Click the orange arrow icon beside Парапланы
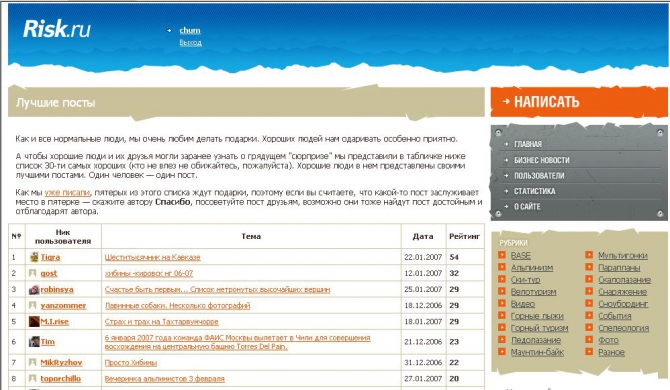This screenshot has height=390, width=670. [x=589, y=267]
